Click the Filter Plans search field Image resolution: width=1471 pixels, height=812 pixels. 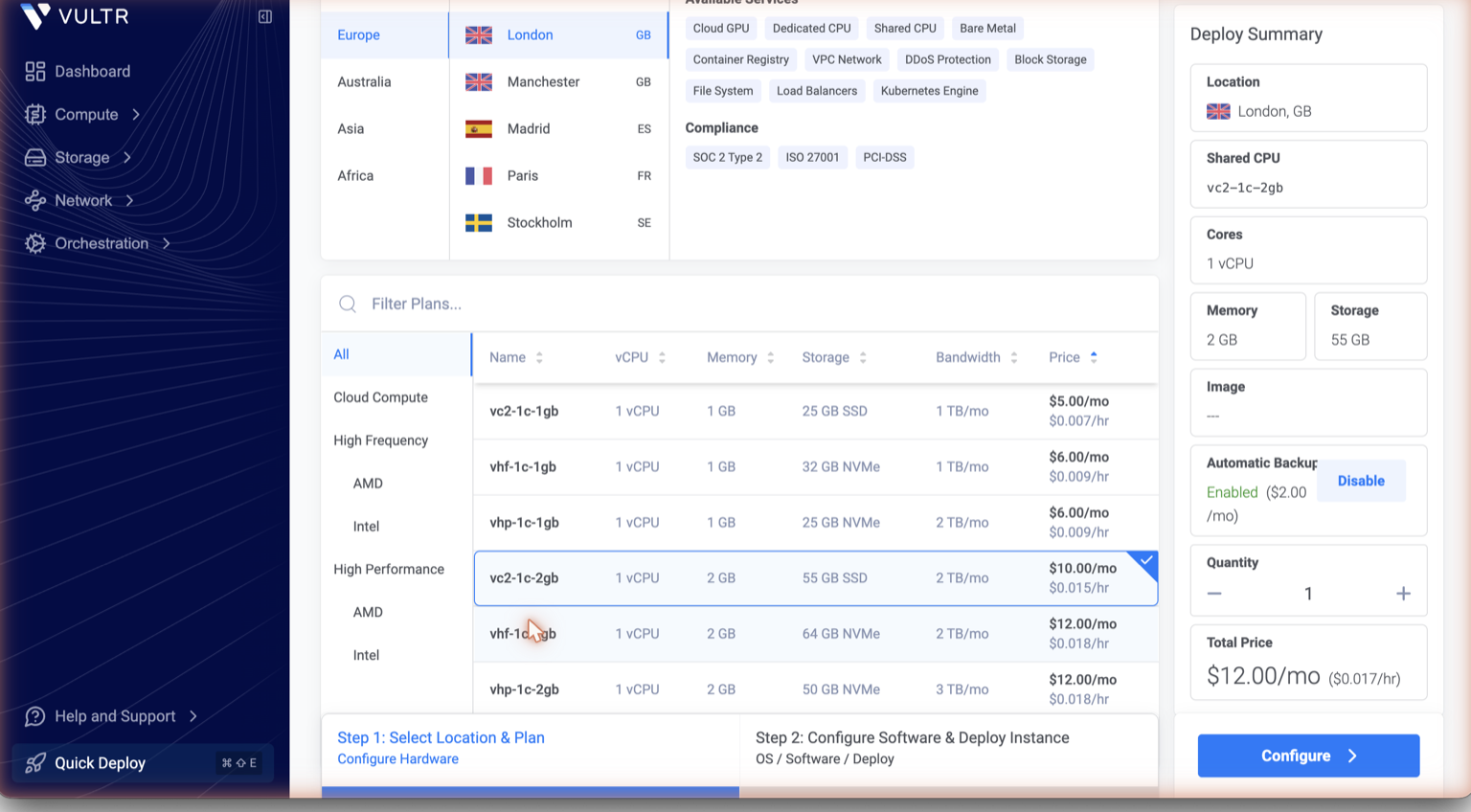(x=739, y=304)
